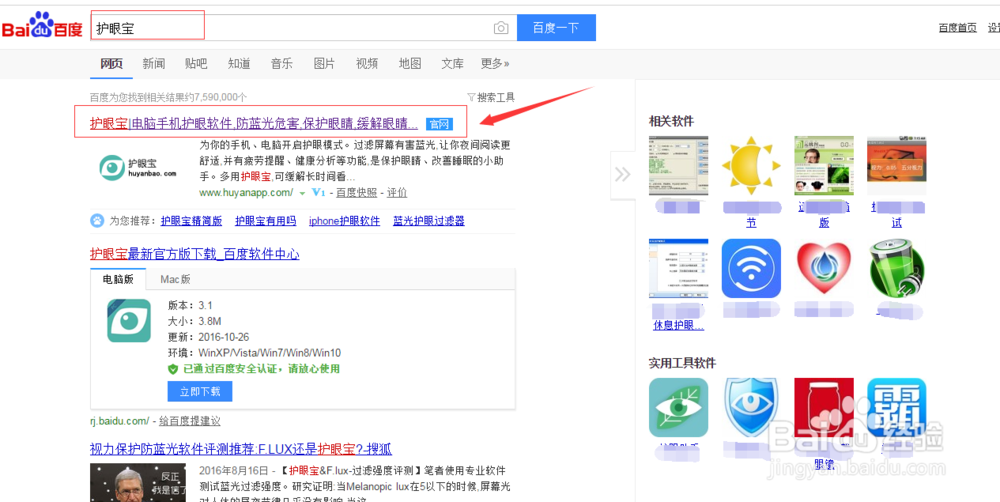1000x502 pixels.
Task: Open suggestion 蓝光护眼过滤器
Action: tap(429, 221)
